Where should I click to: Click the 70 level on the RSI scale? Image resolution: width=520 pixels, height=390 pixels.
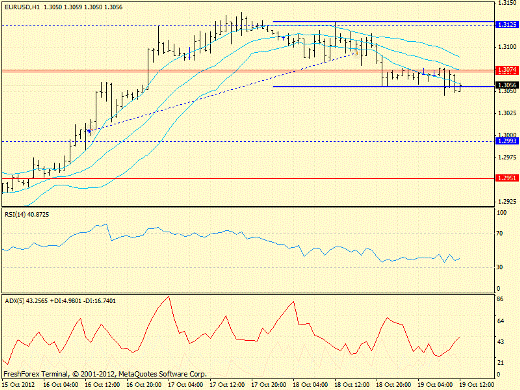point(500,234)
